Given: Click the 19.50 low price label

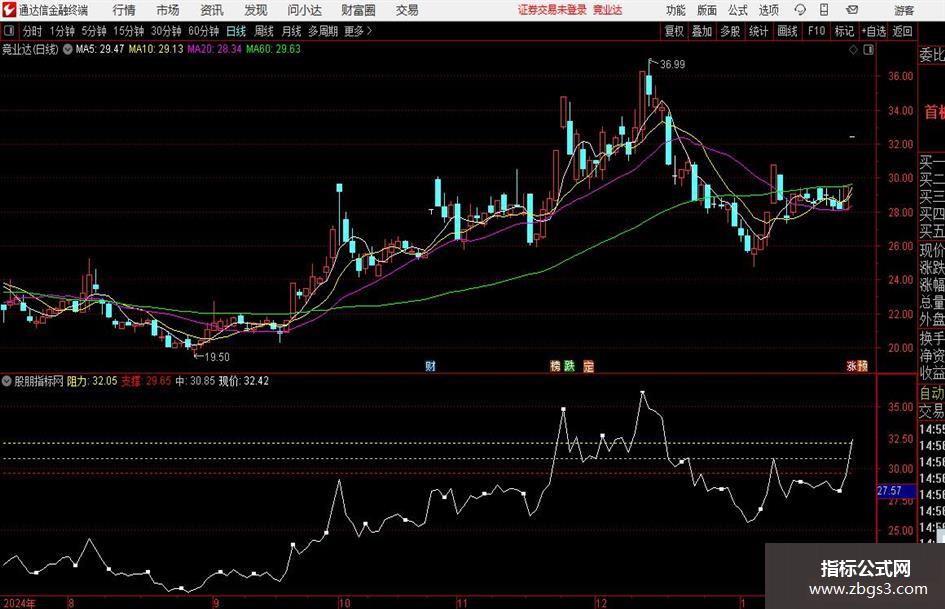Looking at the screenshot, I should click(217, 357).
